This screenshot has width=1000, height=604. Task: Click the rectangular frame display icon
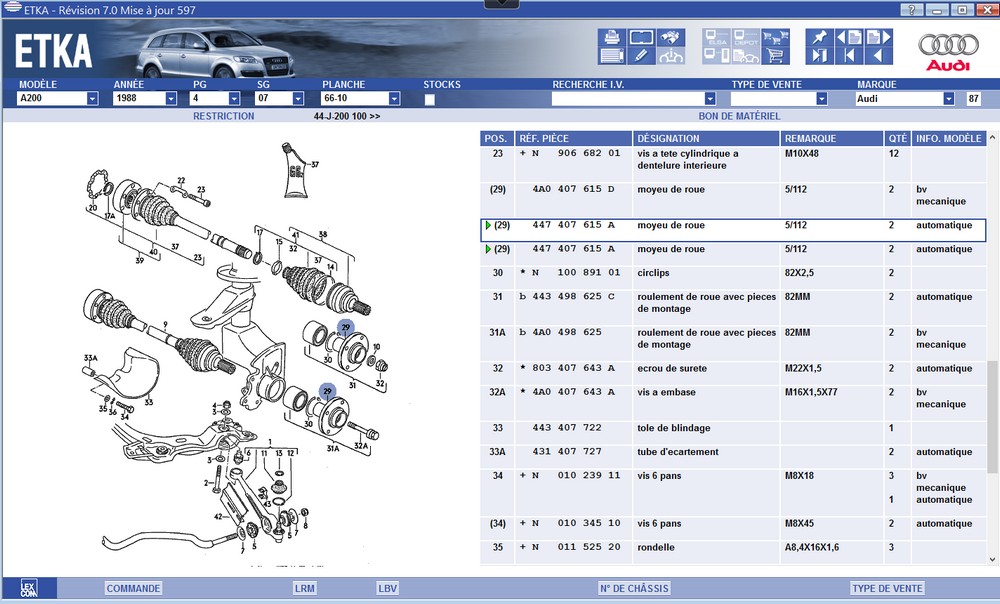pyautogui.click(x=641, y=38)
